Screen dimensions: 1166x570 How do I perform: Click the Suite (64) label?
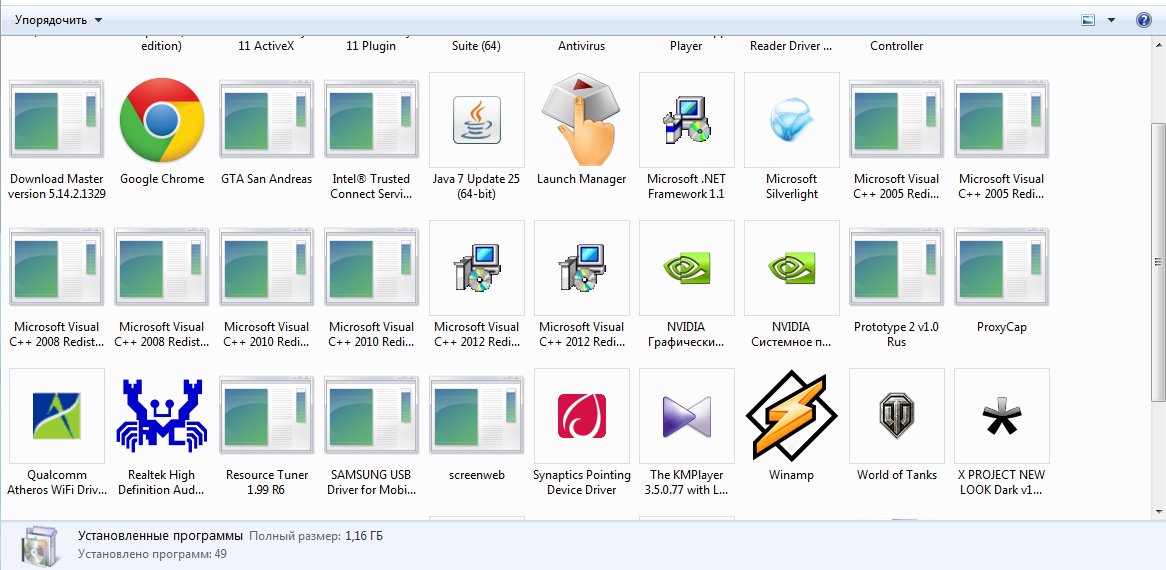coord(477,45)
